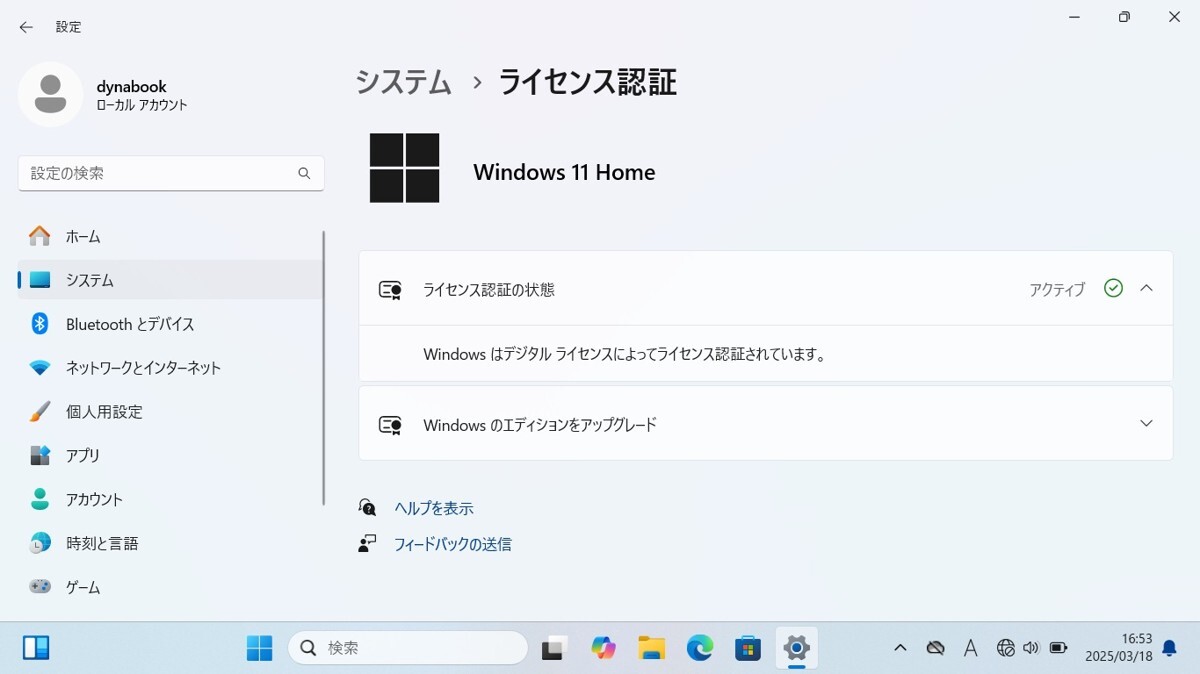Image resolution: width=1200 pixels, height=674 pixels.
Task: Launch Copilot from the taskbar
Action: coord(603,648)
